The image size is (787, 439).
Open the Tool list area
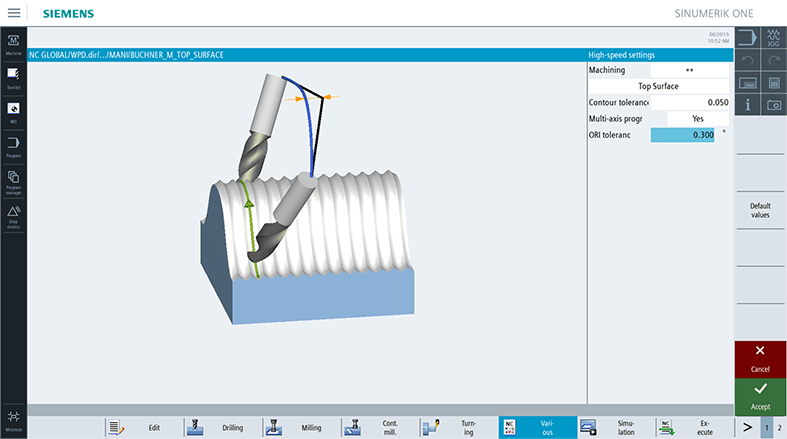point(14,79)
